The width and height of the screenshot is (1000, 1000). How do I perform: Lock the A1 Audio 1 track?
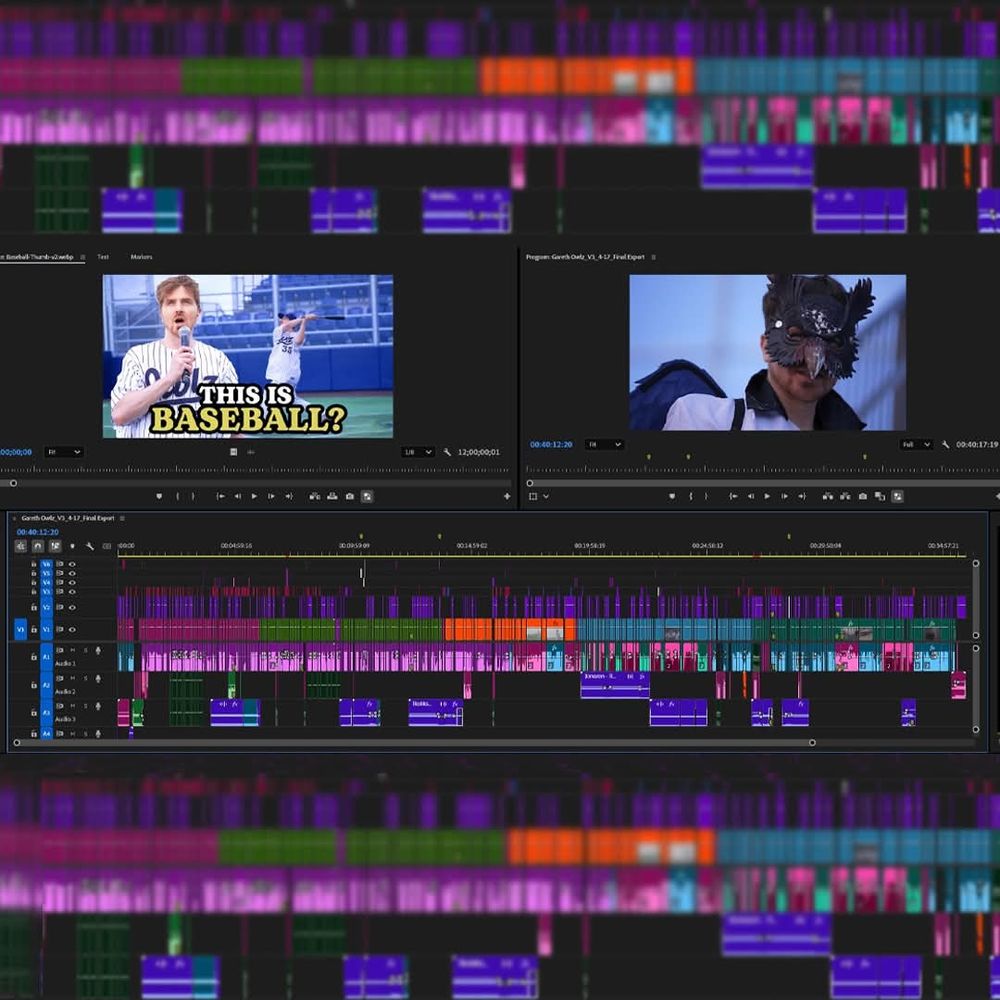[x=34, y=656]
